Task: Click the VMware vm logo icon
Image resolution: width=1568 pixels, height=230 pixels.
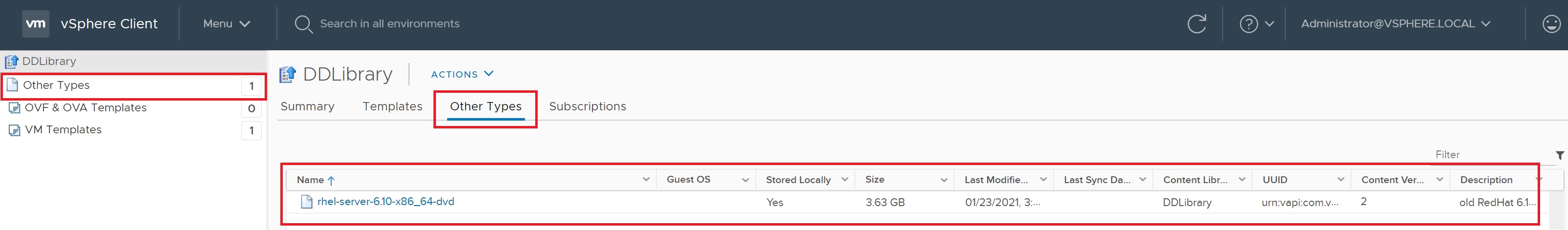Action: pos(35,23)
